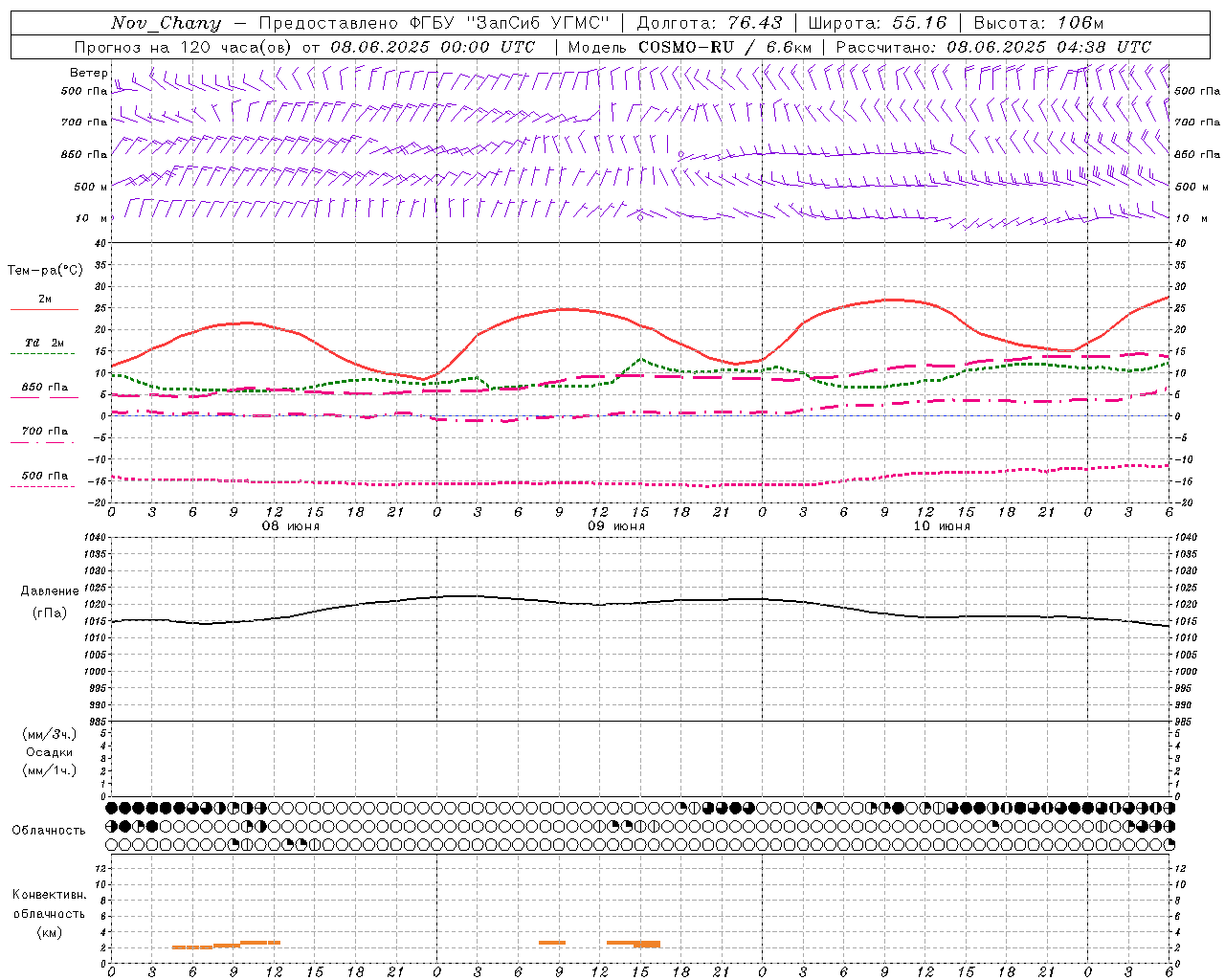
Task: Click the red 2m temperature peak on June 10
Action: click(x=890, y=300)
